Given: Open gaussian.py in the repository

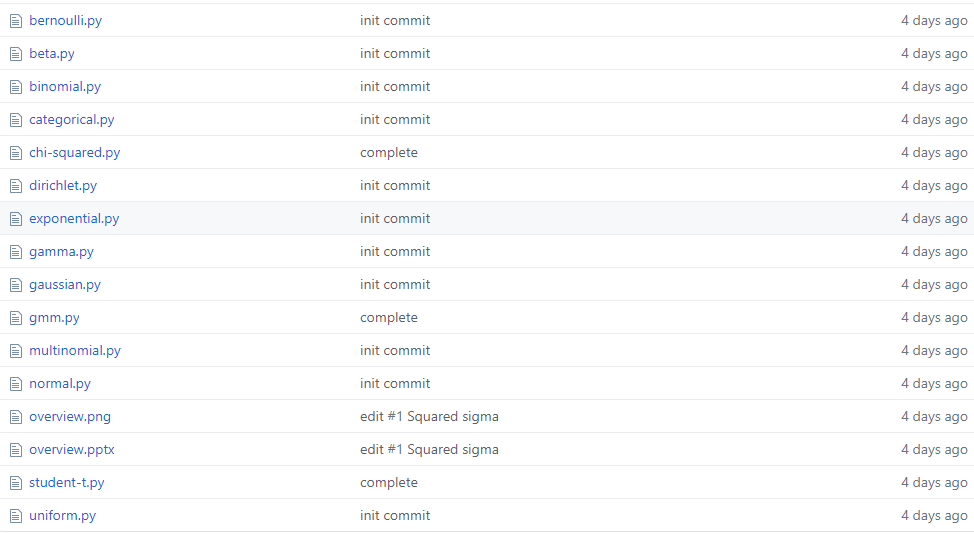Looking at the screenshot, I should point(65,284).
